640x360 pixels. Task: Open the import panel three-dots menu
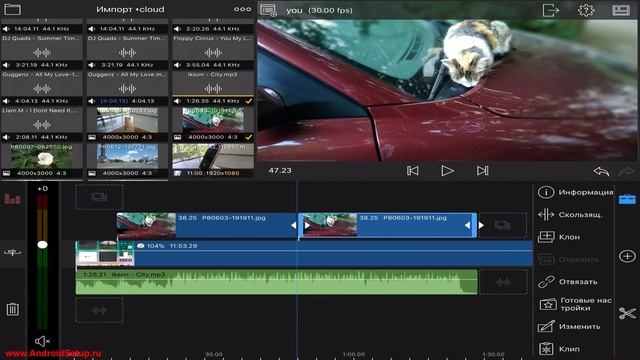(242, 9)
